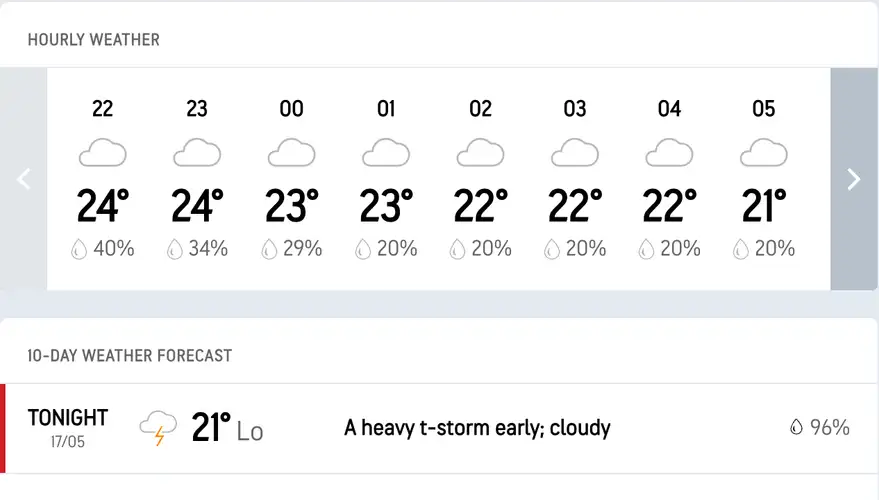
Task: Click the 21° Lo temperature reading
Action: point(227,428)
